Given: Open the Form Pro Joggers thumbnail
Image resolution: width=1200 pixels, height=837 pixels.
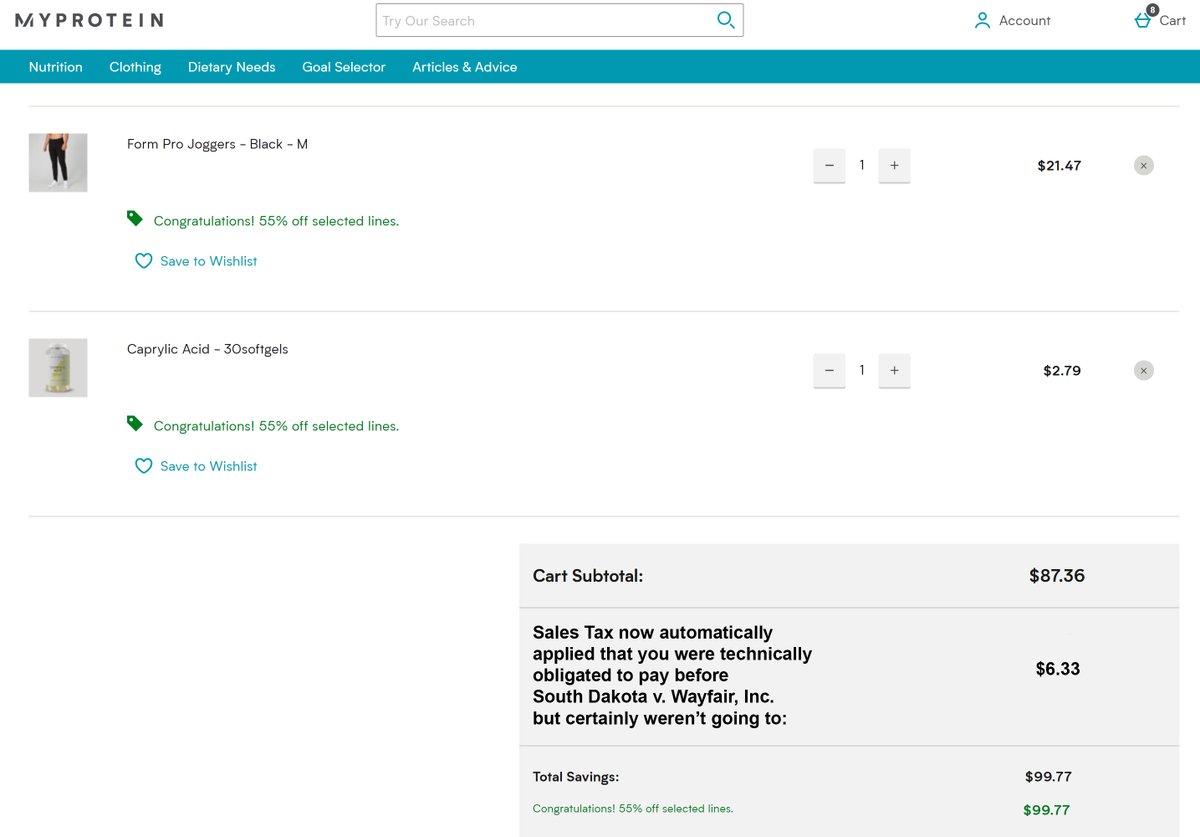Looking at the screenshot, I should pyautogui.click(x=58, y=162).
